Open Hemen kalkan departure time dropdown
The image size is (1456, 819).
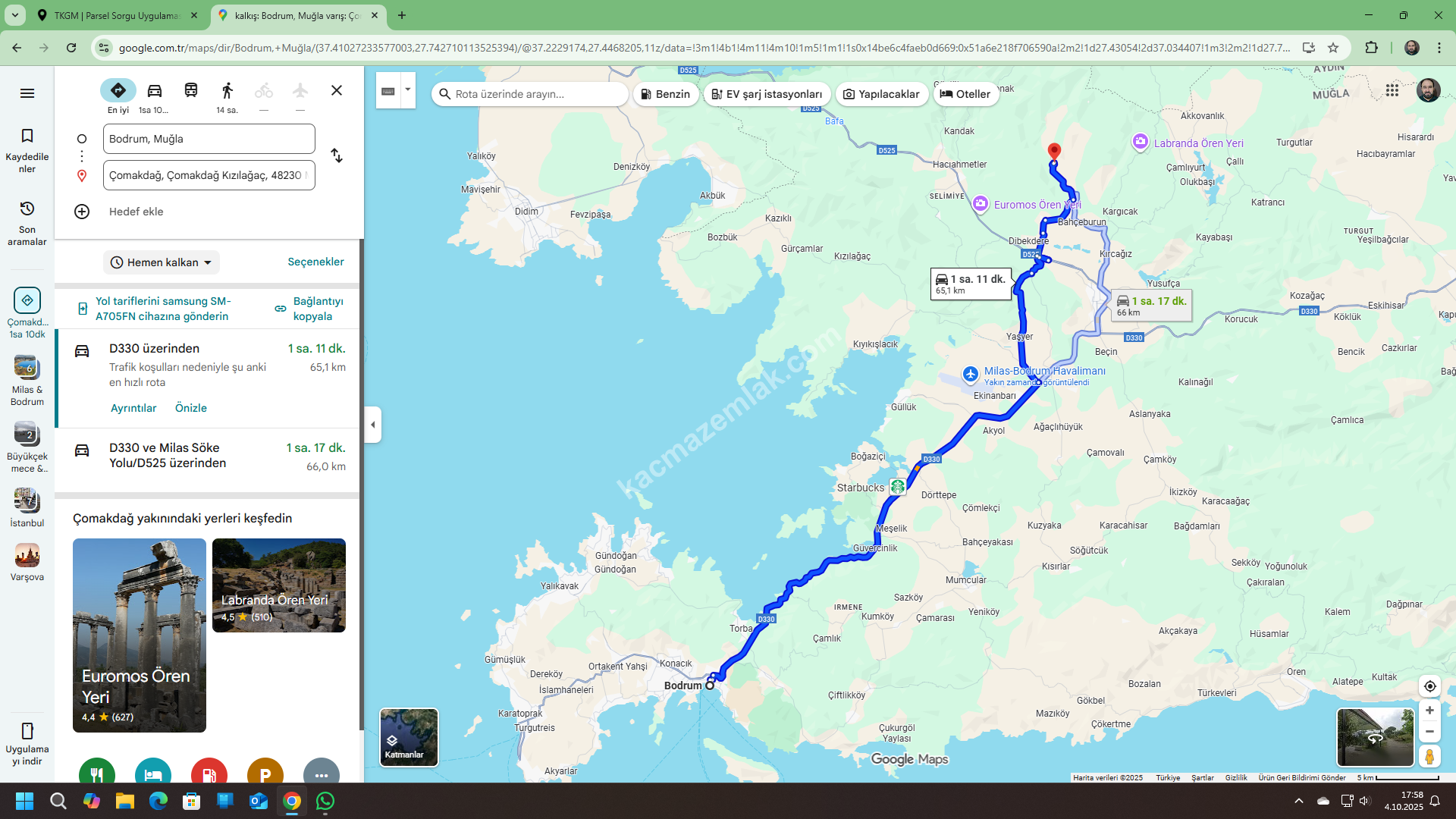click(162, 262)
